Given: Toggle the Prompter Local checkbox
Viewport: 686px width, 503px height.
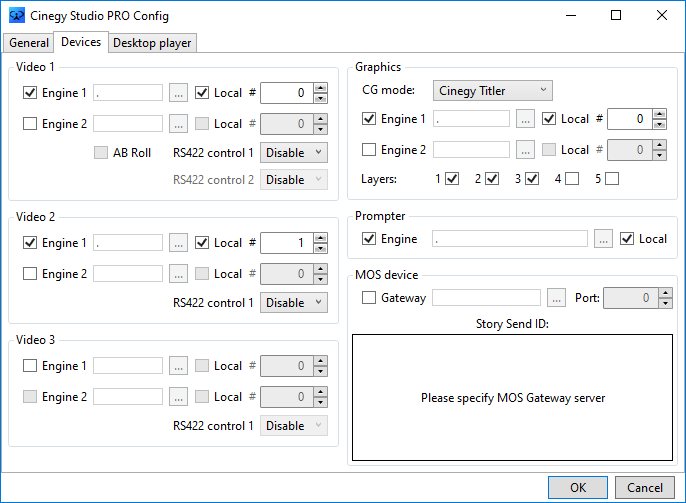Looking at the screenshot, I should click(x=627, y=238).
